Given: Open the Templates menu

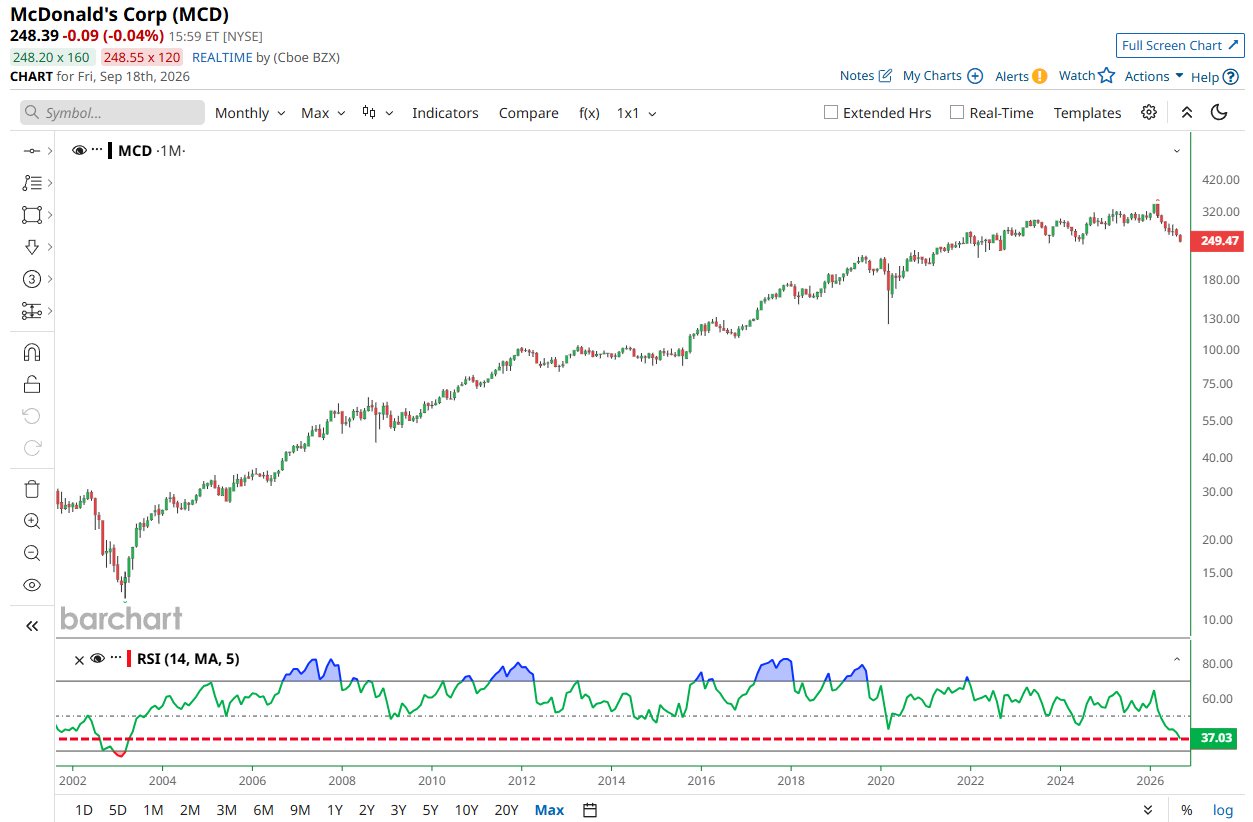Looking at the screenshot, I should pyautogui.click(x=1087, y=113).
